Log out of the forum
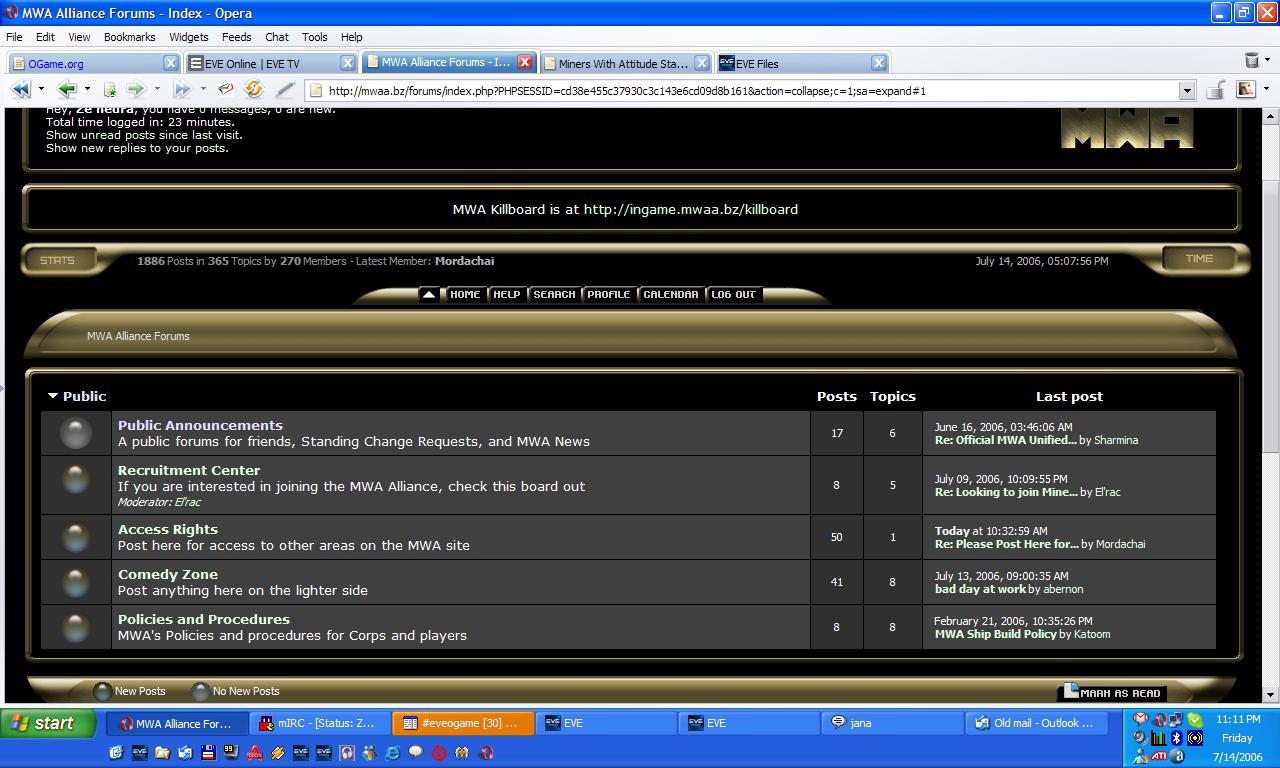Screen dimensions: 1280x768 (734, 294)
